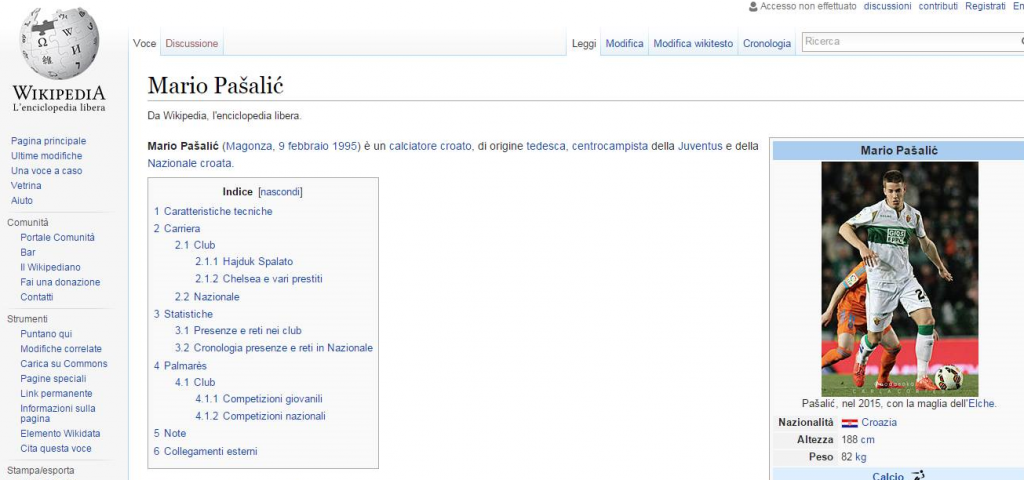The height and width of the screenshot is (480, 1024).
Task: Open the Juventus link
Action: tap(700, 146)
